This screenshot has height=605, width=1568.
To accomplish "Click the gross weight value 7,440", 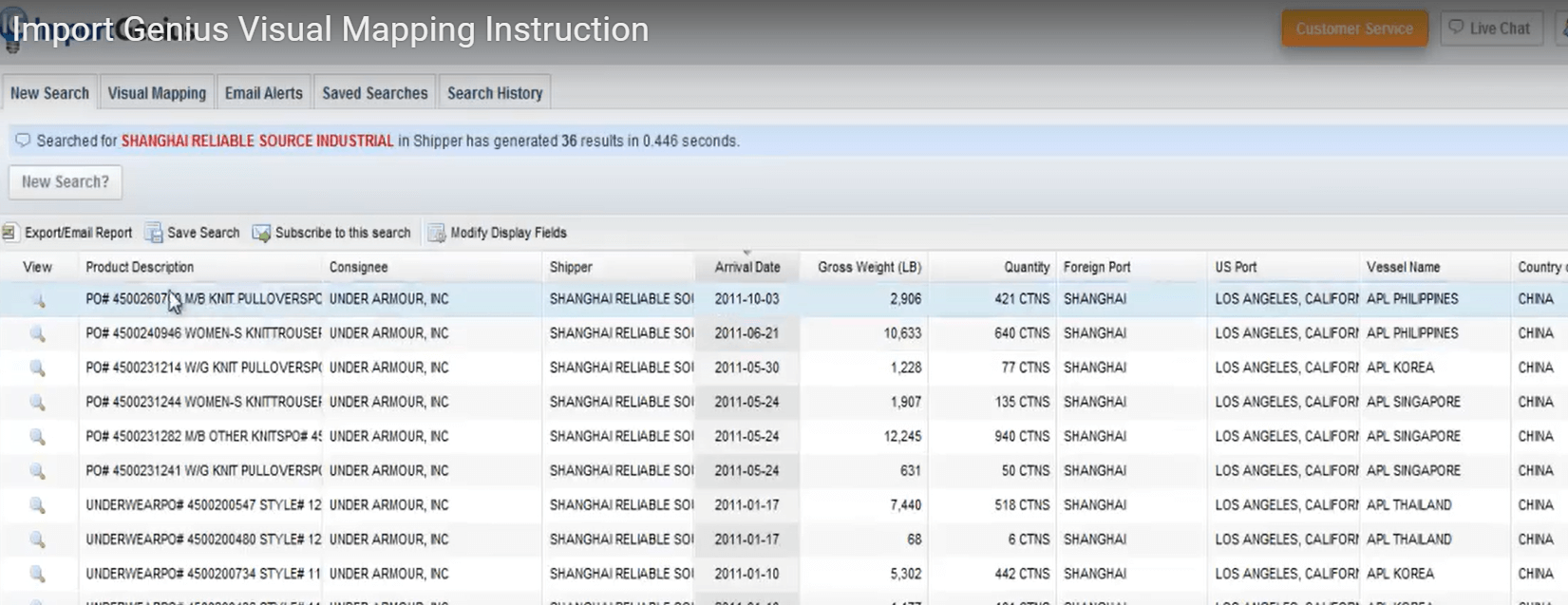I will point(906,504).
